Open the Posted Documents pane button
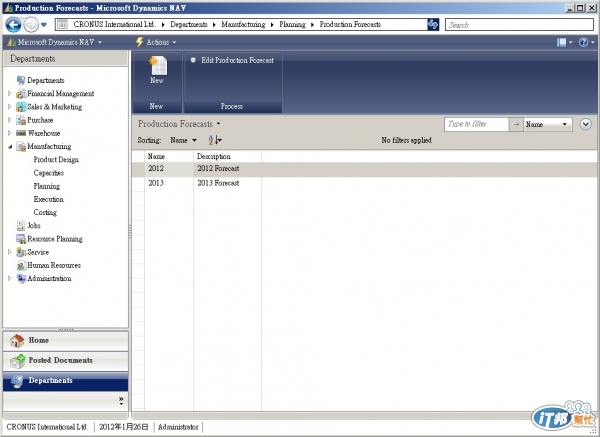 tap(65, 361)
